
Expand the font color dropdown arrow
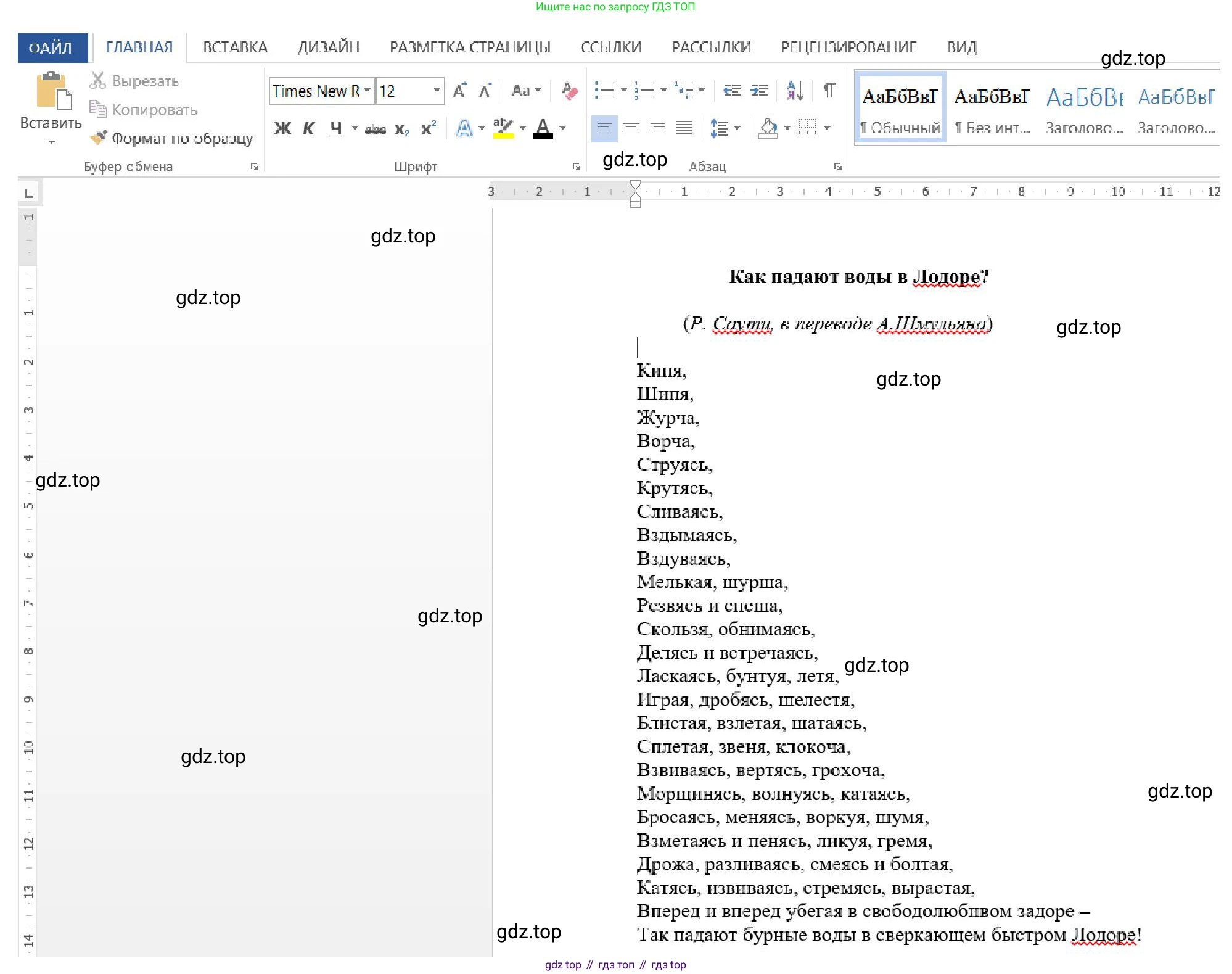point(562,128)
